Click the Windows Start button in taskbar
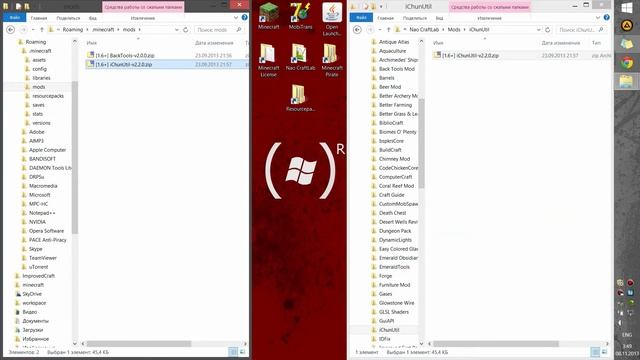This screenshot has height=360, width=640. click(x=627, y=7)
